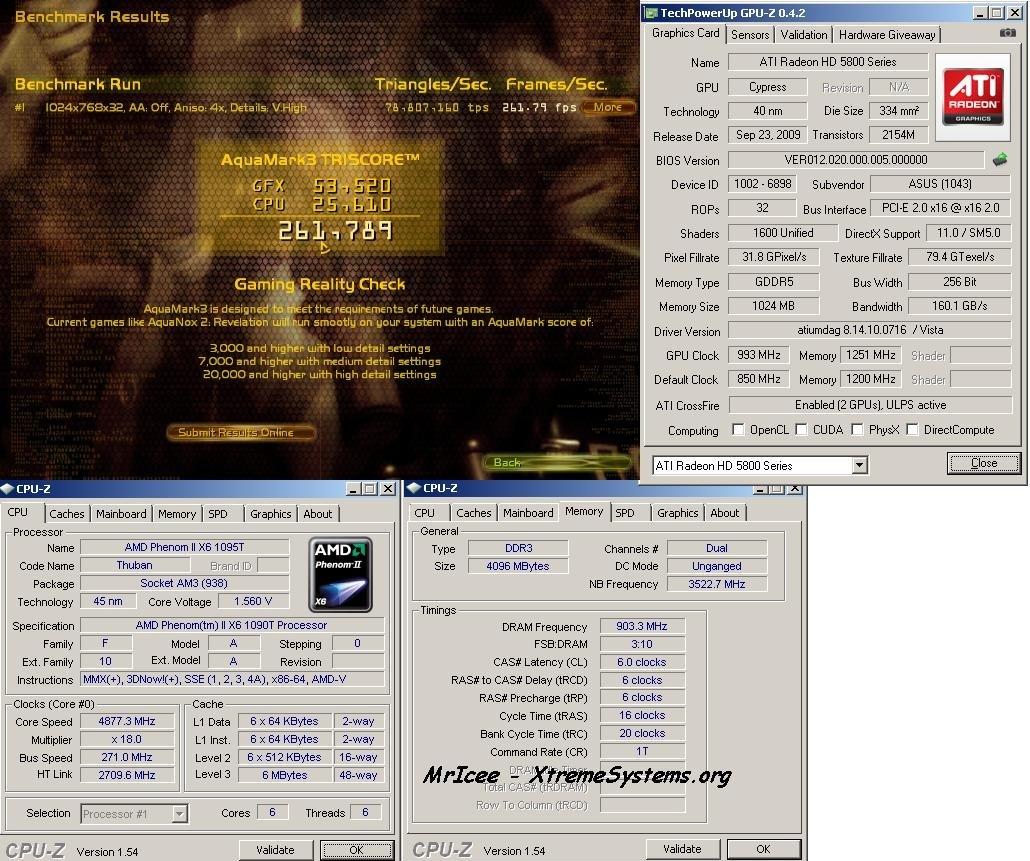Open the ATI Radeon HD 5800 Series dropdown
This screenshot has height=861, width=1030.
tap(859, 466)
